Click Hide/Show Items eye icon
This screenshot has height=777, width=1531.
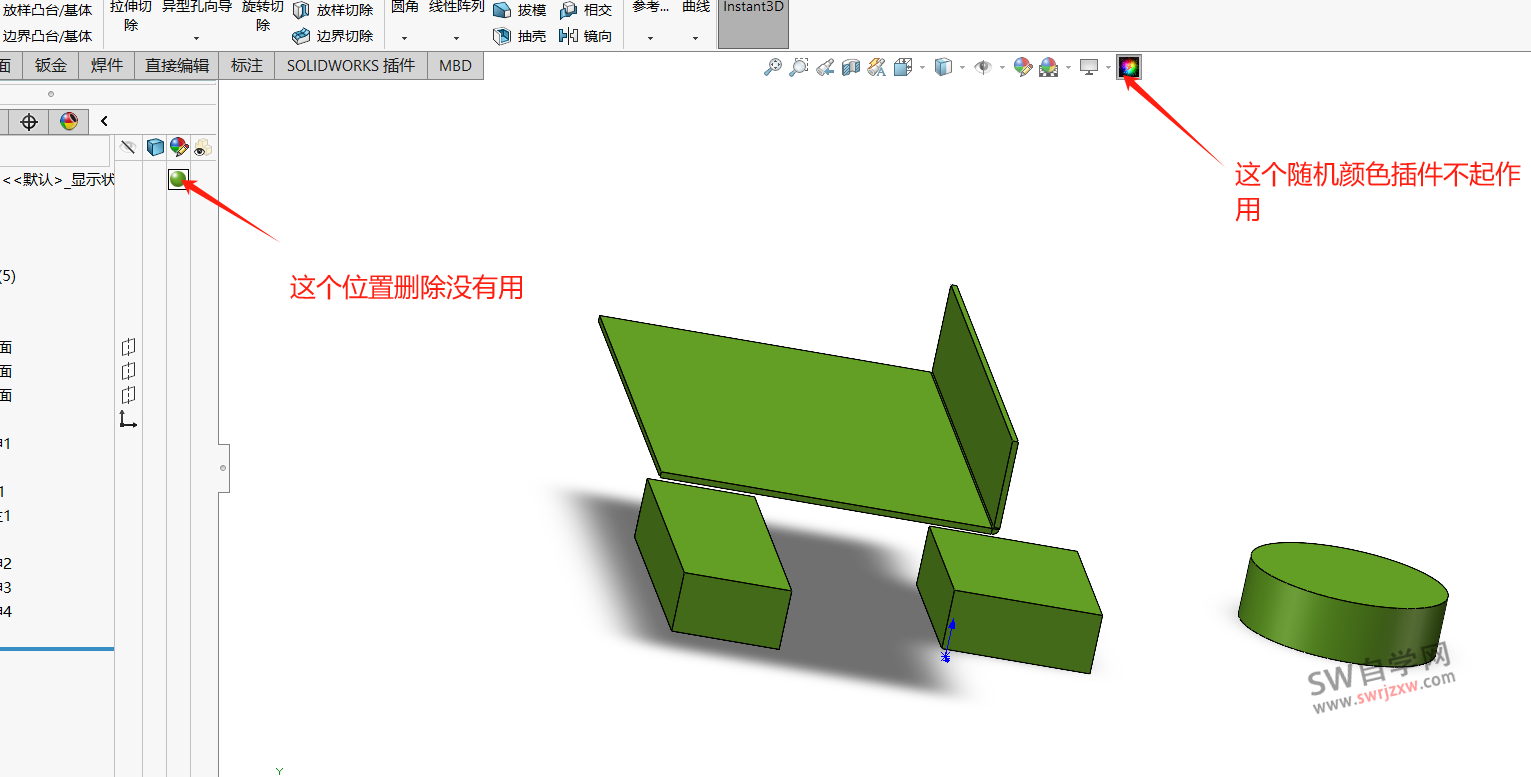pos(983,67)
